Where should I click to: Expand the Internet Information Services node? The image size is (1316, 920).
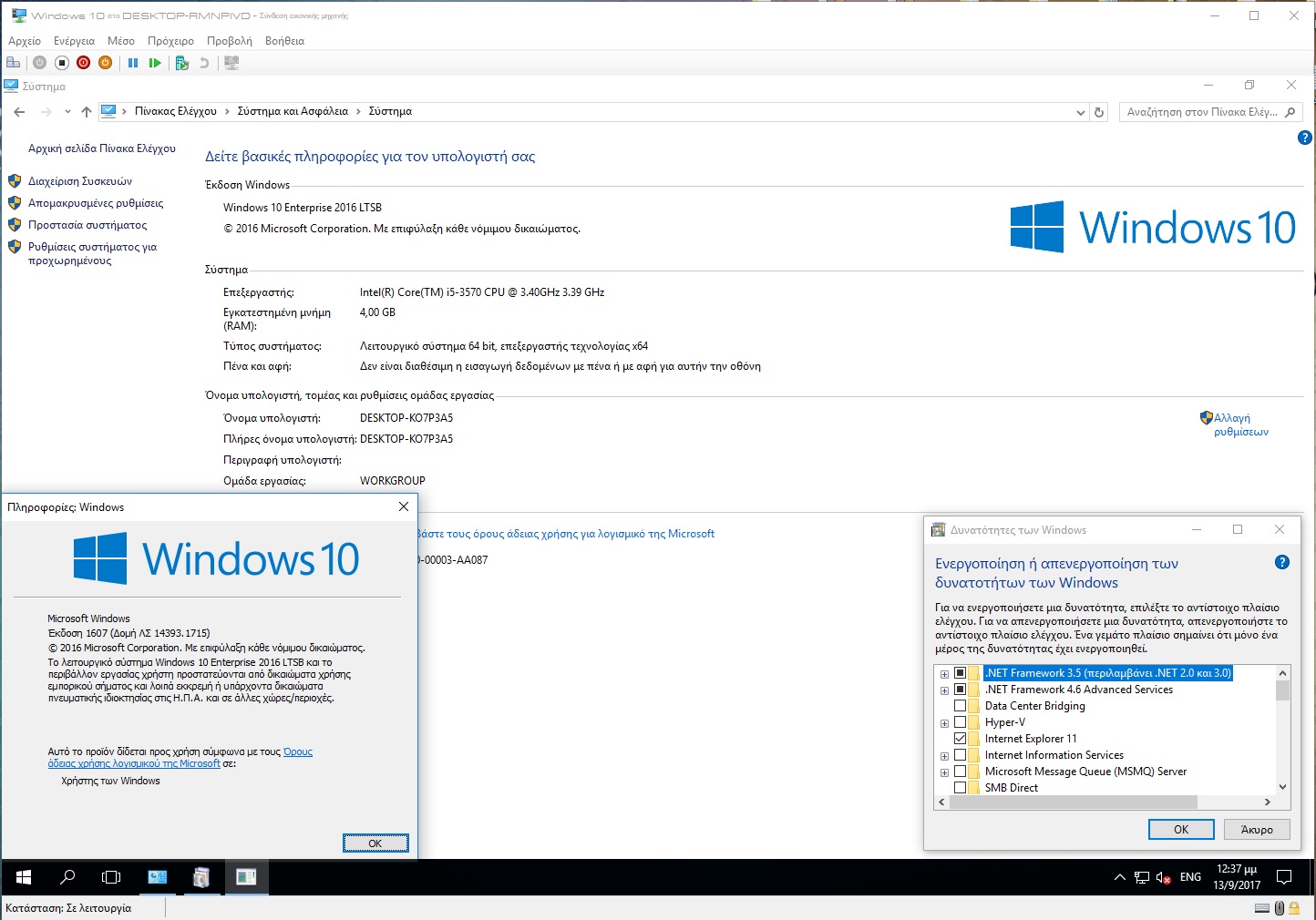click(944, 756)
